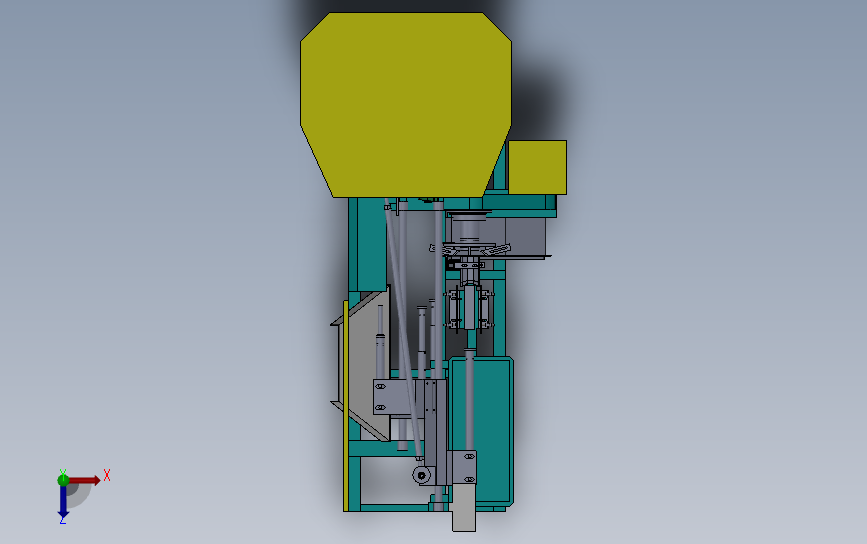This screenshot has width=867, height=544.
Task: Select the cylindrical motor under the hopper
Action: [x=468, y=228]
